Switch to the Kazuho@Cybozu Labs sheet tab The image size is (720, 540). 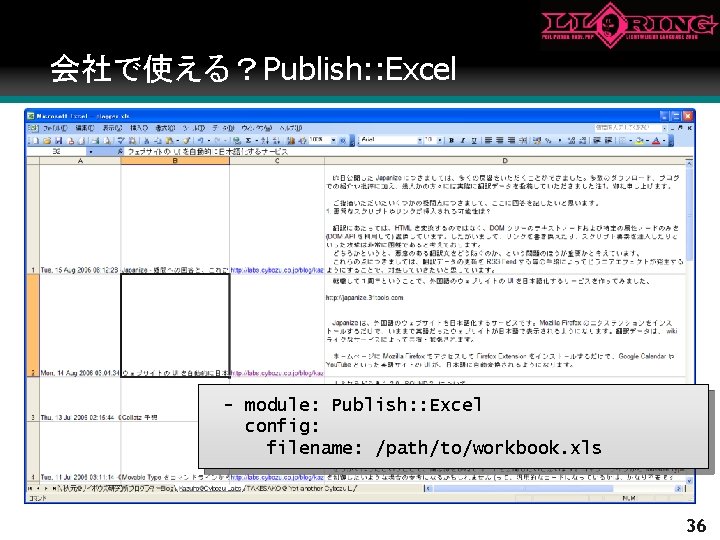(210, 489)
